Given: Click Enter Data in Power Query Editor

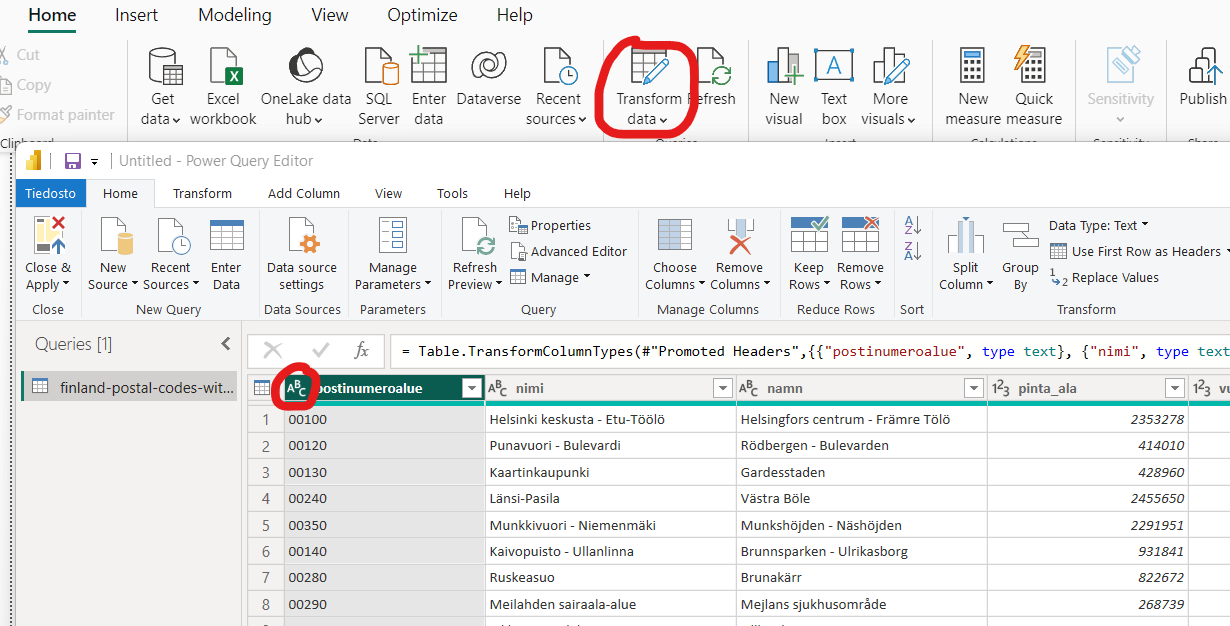Looking at the screenshot, I should click(226, 254).
